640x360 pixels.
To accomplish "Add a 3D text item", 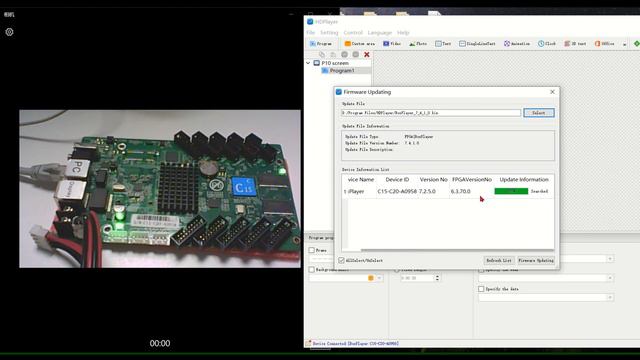I will [576, 43].
